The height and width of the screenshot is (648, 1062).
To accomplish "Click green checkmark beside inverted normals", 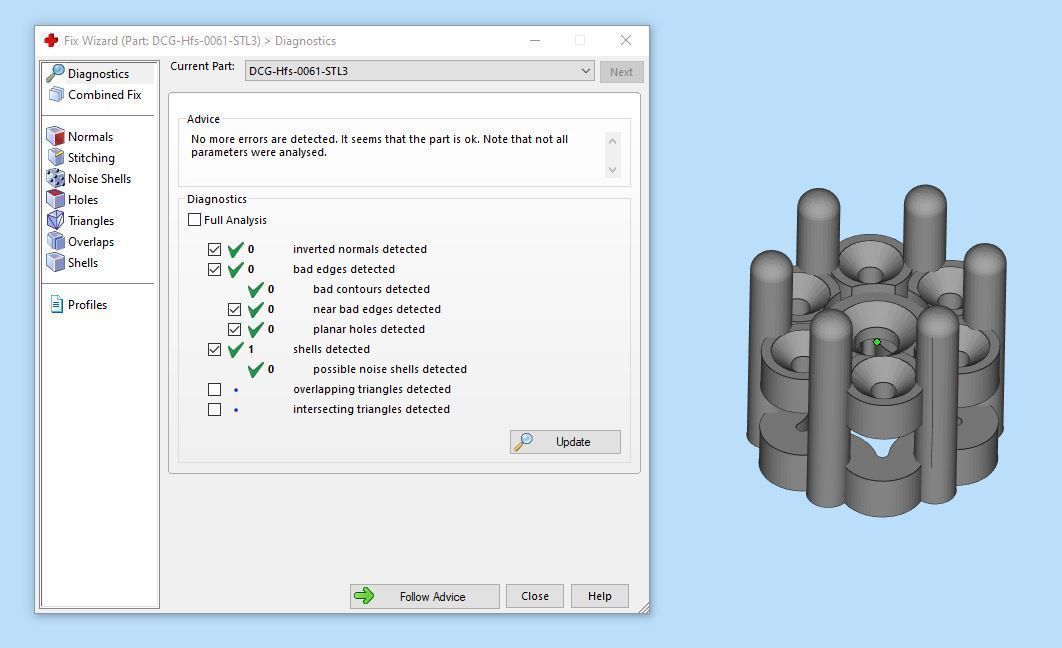I will (x=235, y=249).
